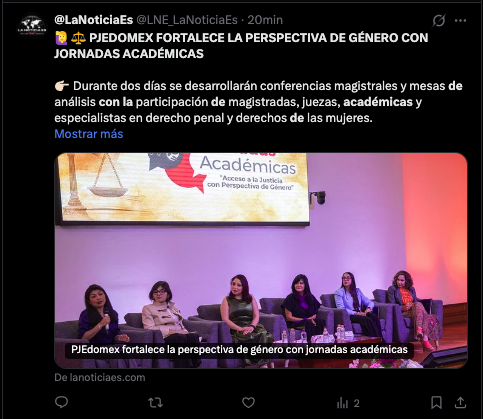The image size is (483, 419).
Task: Open LaNoticiaEs profile avatar
Action: pyautogui.click(x=32, y=25)
